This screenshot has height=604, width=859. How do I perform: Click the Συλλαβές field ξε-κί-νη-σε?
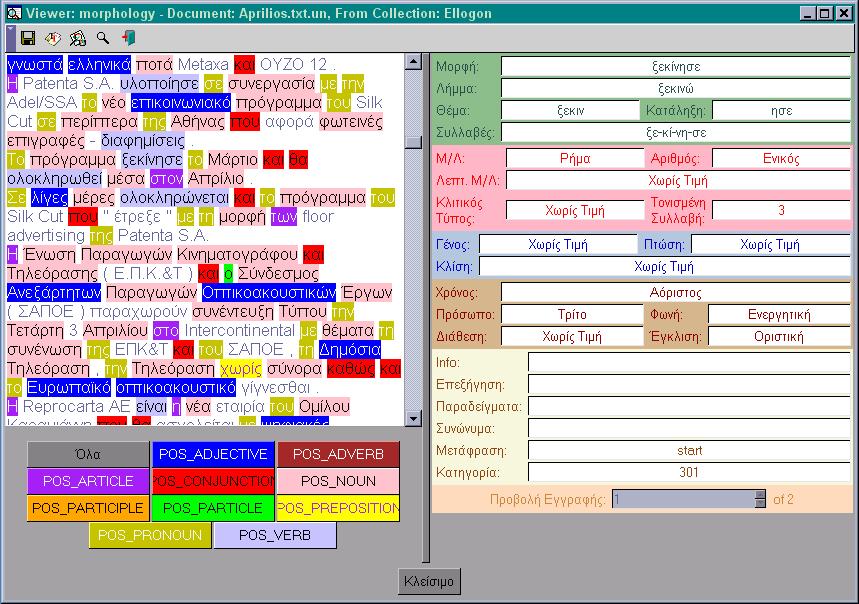[x=675, y=133]
